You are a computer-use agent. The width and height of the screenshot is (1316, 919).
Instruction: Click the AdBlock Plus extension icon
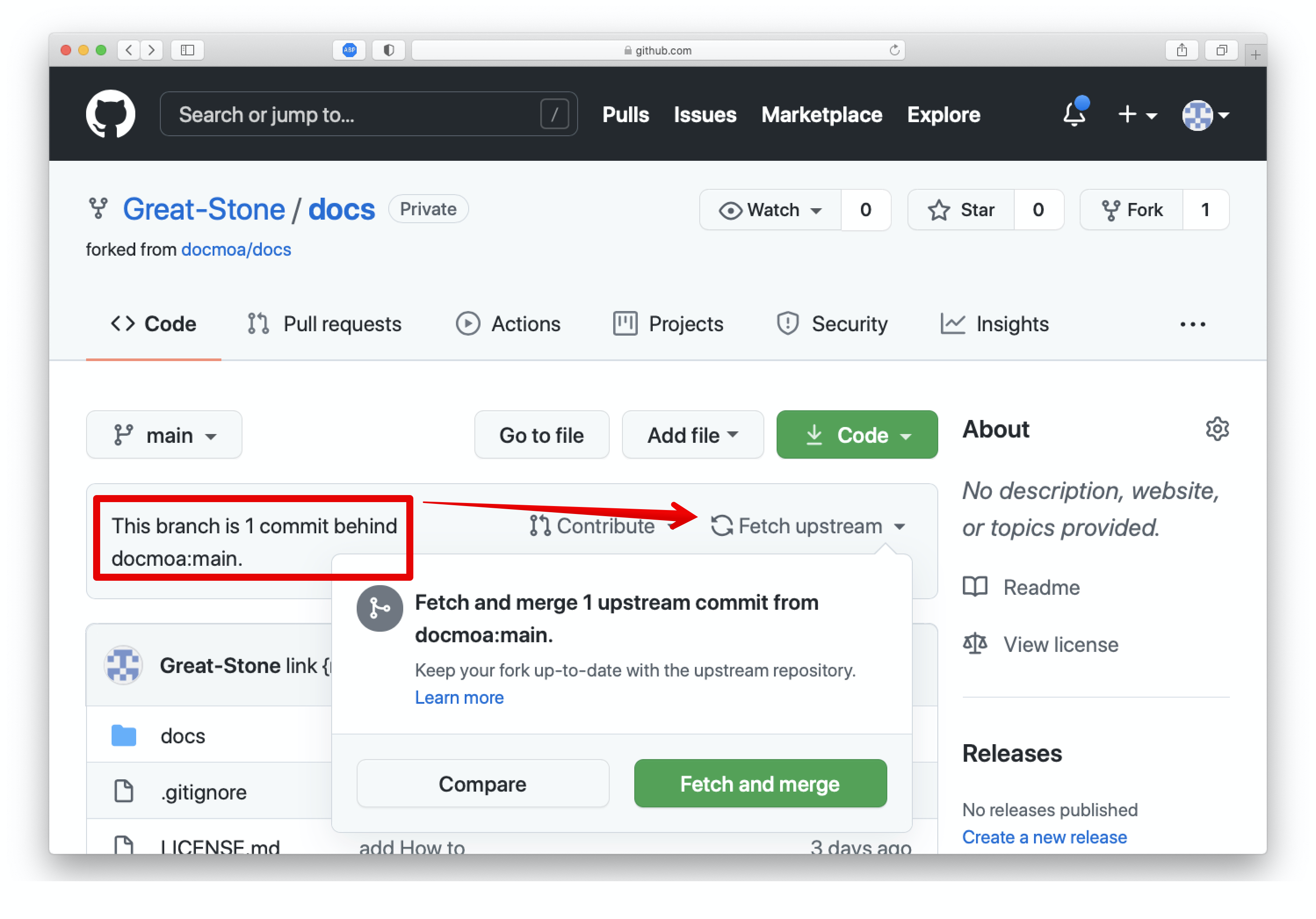[349, 51]
